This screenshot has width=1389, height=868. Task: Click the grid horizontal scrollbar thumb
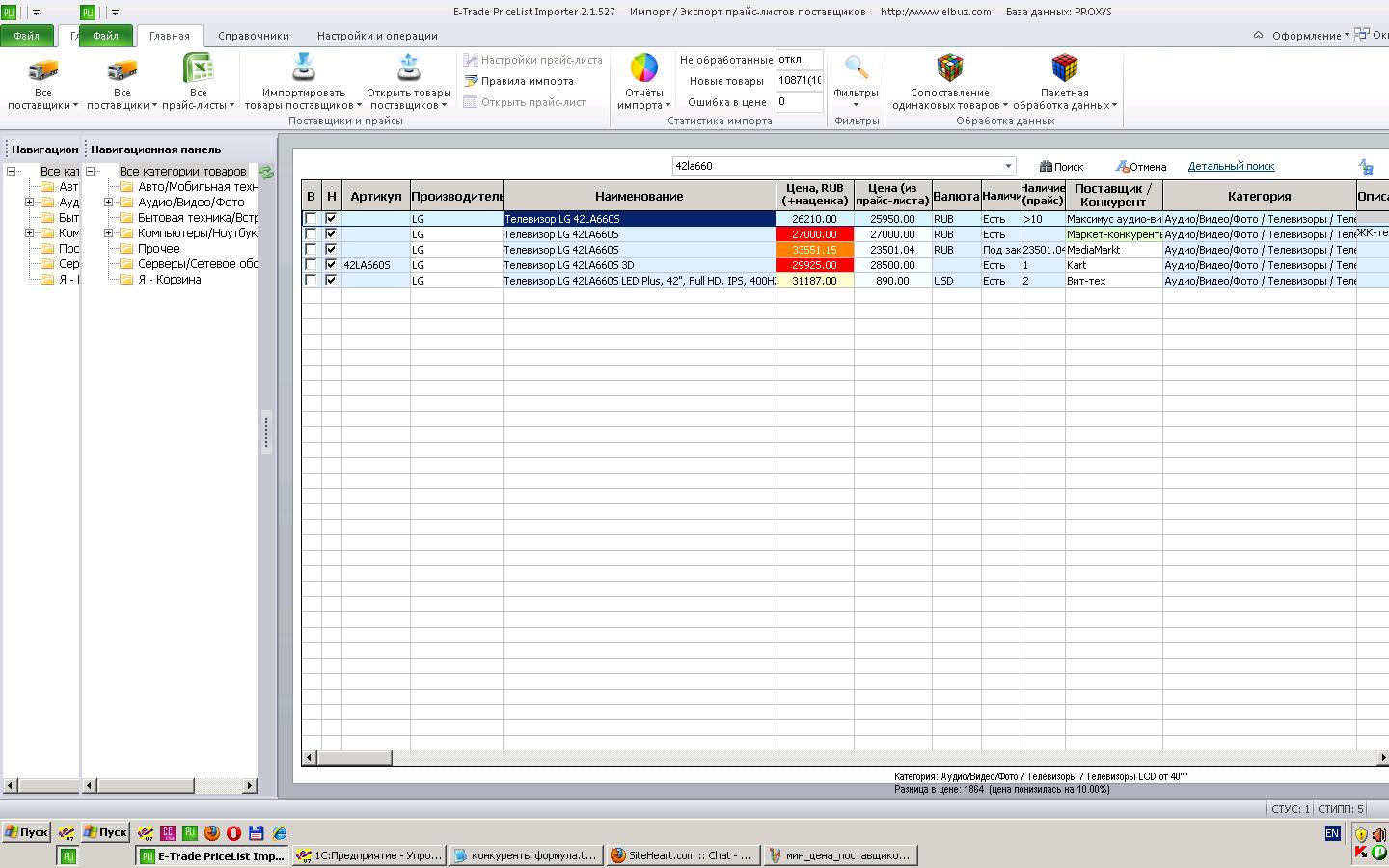point(354,758)
